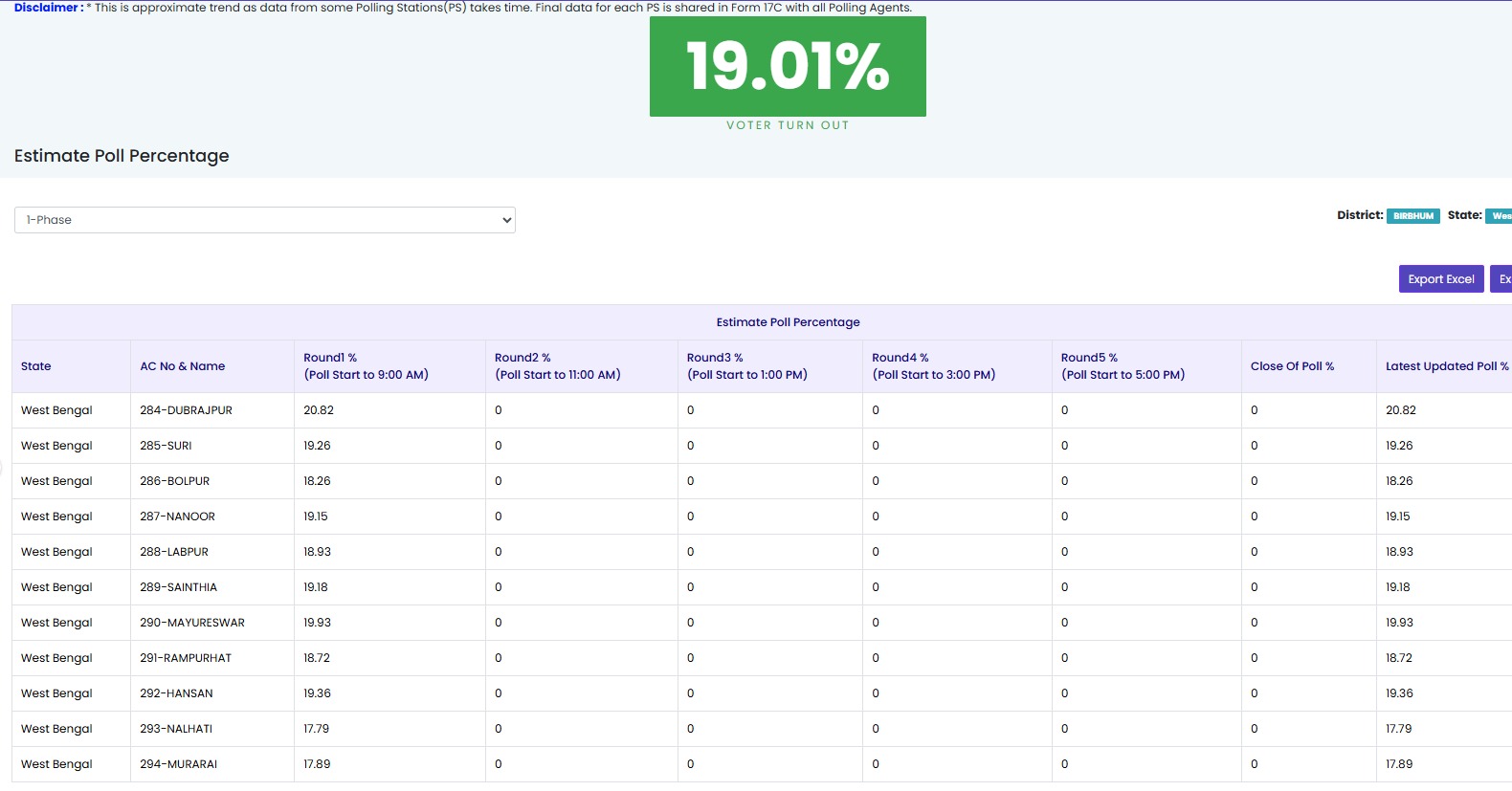
Task: Click the Round4 % column header
Action: [933, 366]
